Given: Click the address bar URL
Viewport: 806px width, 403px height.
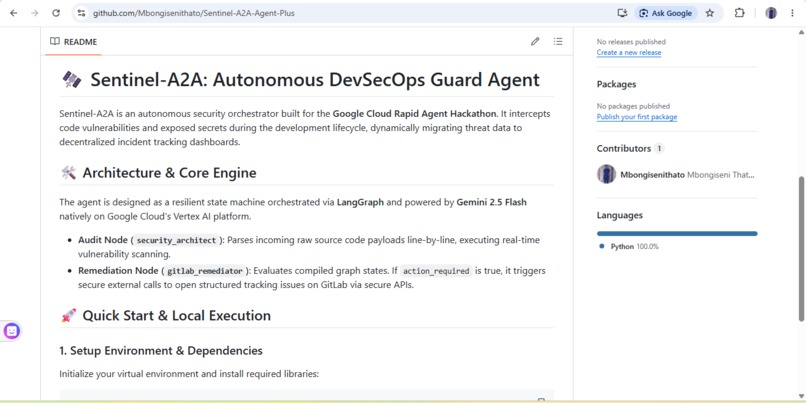Looking at the screenshot, I should [194, 13].
